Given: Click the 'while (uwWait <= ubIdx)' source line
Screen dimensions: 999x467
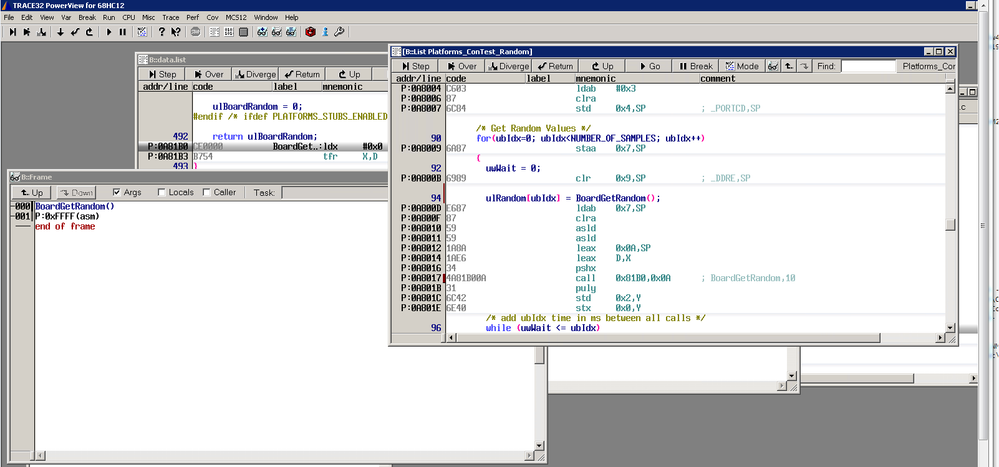Looking at the screenshot, I should point(542,327).
